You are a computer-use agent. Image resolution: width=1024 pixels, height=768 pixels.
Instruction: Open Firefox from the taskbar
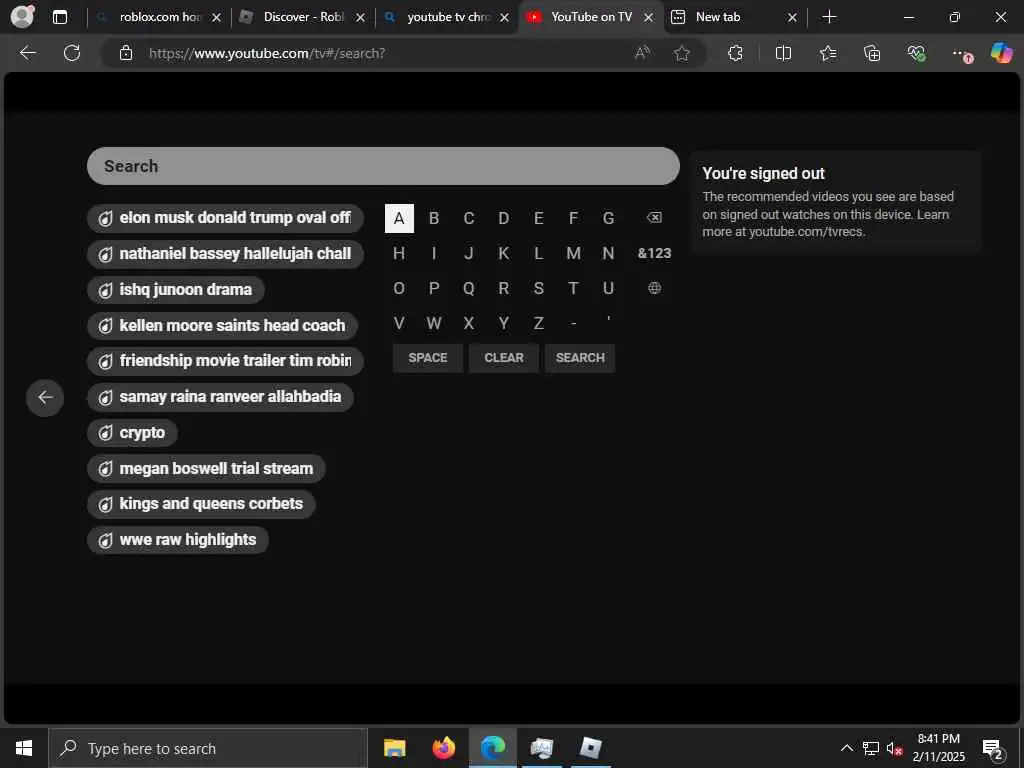(x=443, y=748)
